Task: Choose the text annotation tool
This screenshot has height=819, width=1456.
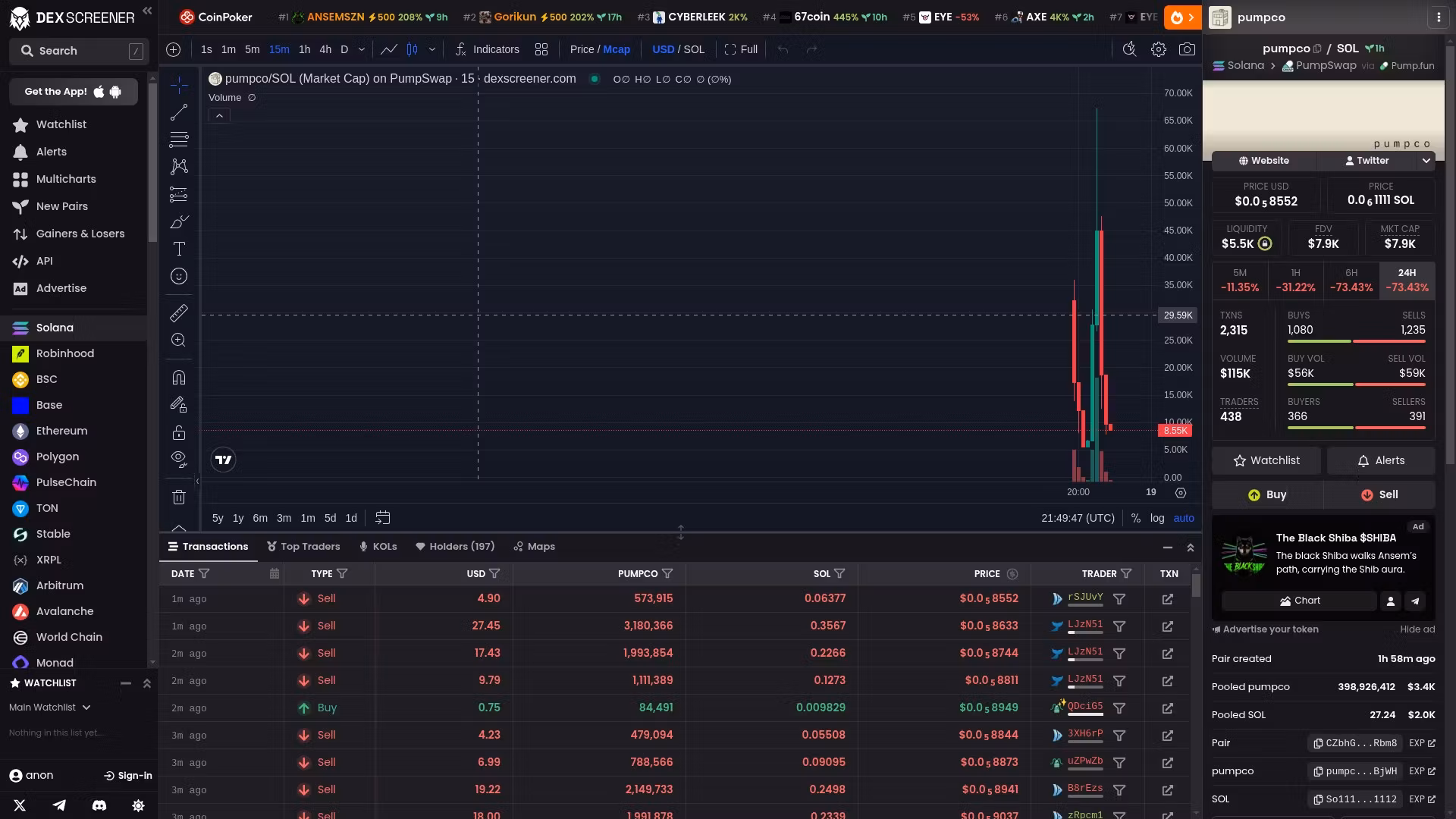Action: tap(179, 249)
